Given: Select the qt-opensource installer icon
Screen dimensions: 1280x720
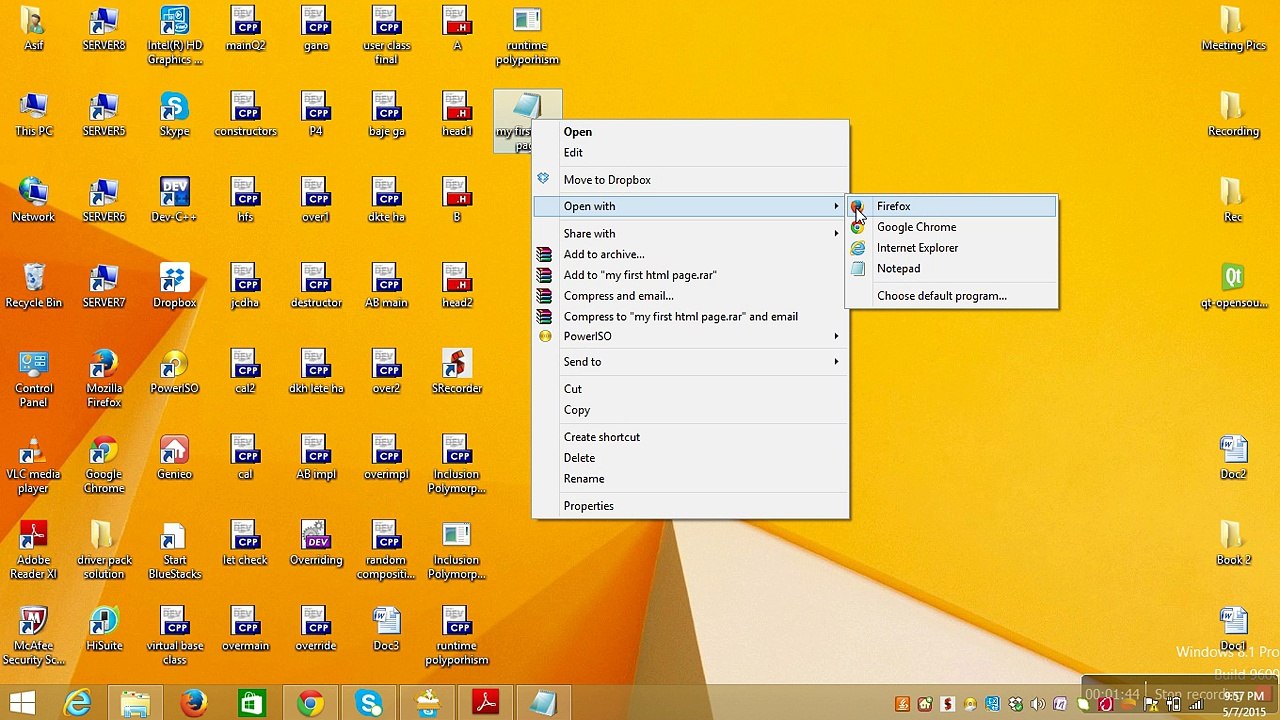Looking at the screenshot, I should click(1233, 286).
